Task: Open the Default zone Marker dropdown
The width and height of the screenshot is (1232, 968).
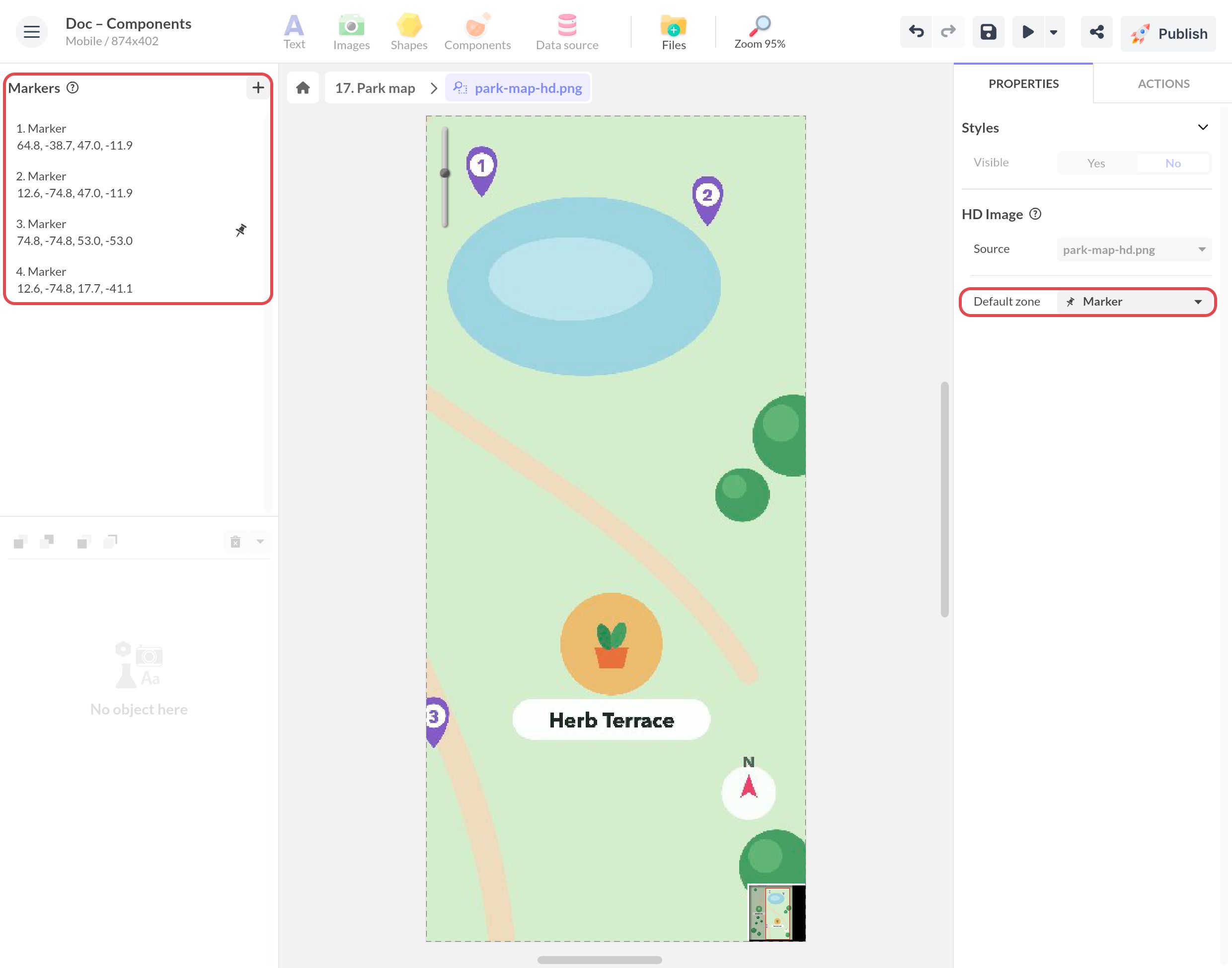Action: click(x=1134, y=302)
